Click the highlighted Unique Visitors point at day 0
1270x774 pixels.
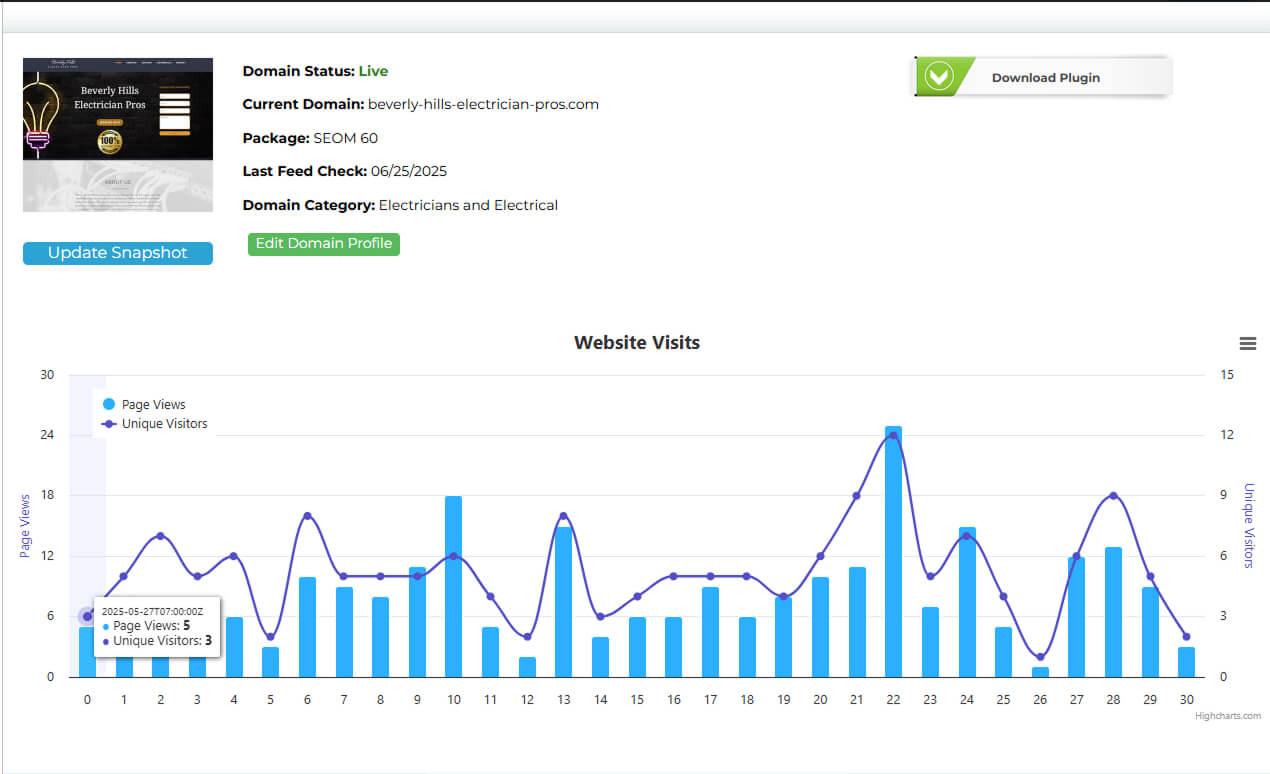click(x=87, y=616)
